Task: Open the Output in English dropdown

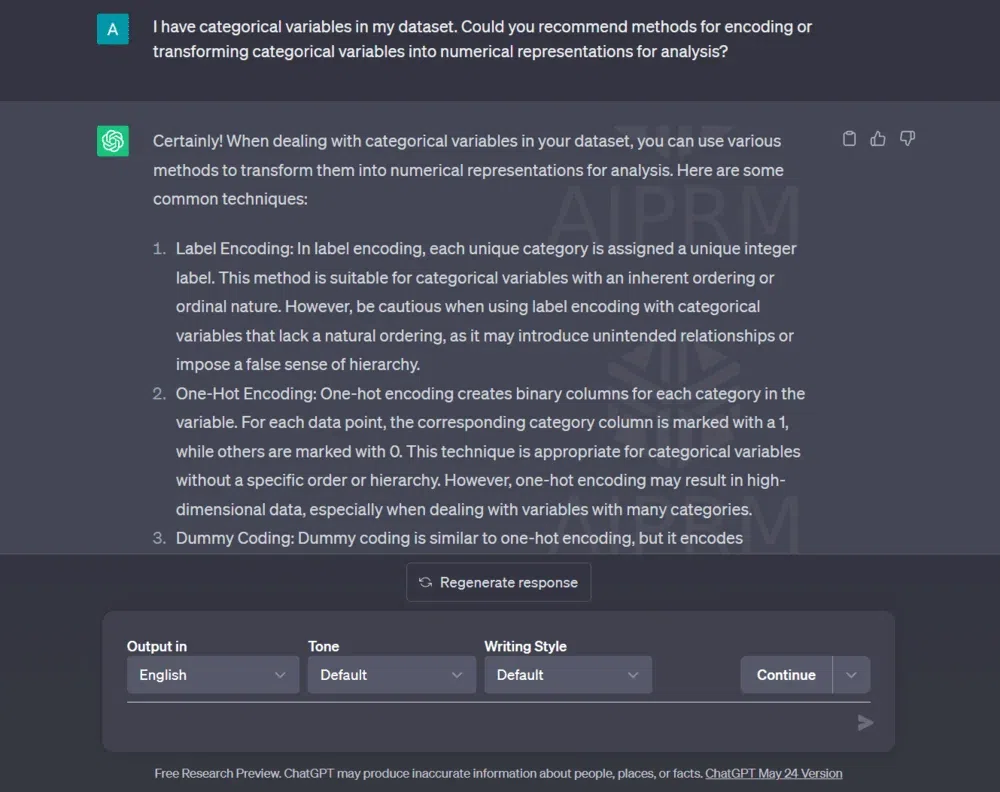Action: [212, 675]
